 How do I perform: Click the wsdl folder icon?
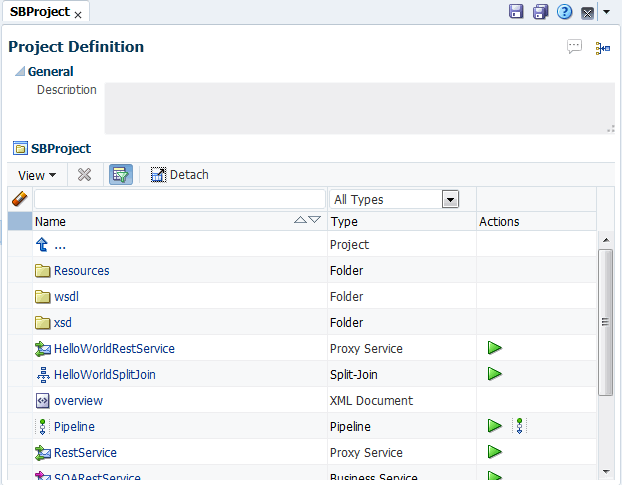coord(42,297)
